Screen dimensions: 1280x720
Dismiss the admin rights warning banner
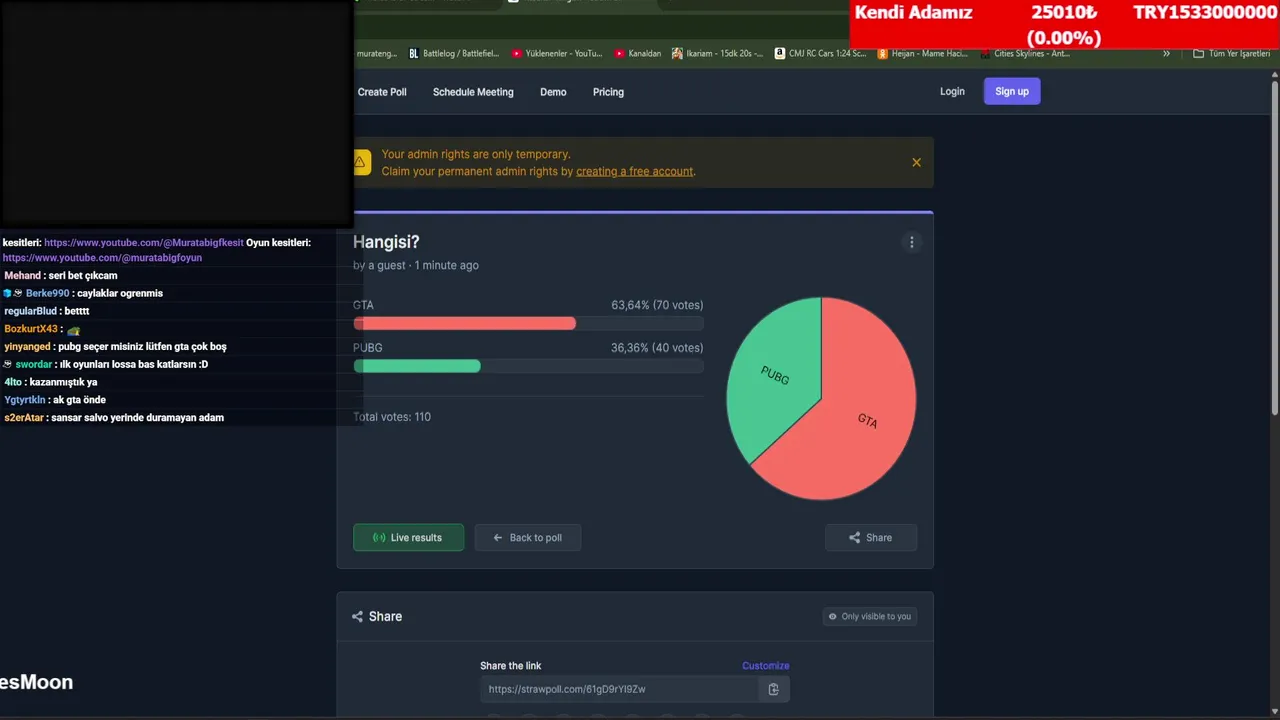pos(916,162)
